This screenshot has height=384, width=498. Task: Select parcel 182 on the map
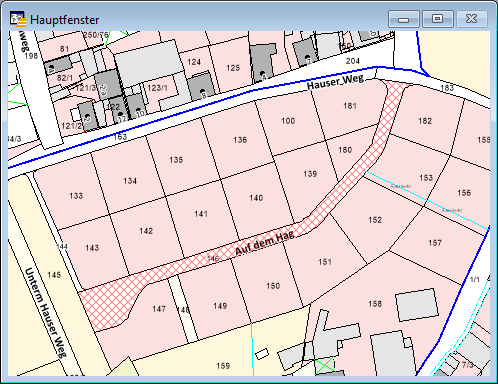coord(425,121)
